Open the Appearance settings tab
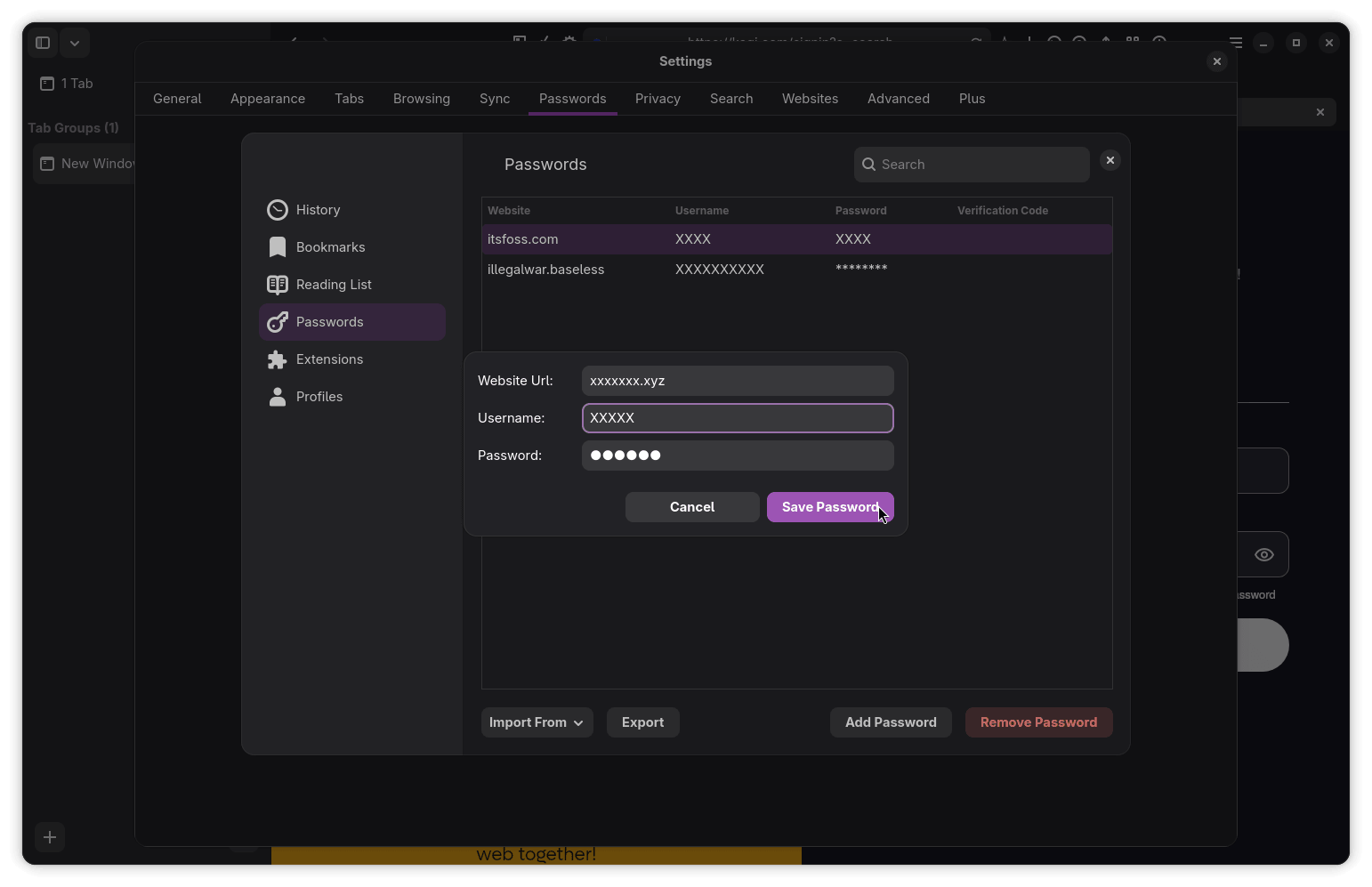This screenshot has width=1372, height=887. [268, 99]
